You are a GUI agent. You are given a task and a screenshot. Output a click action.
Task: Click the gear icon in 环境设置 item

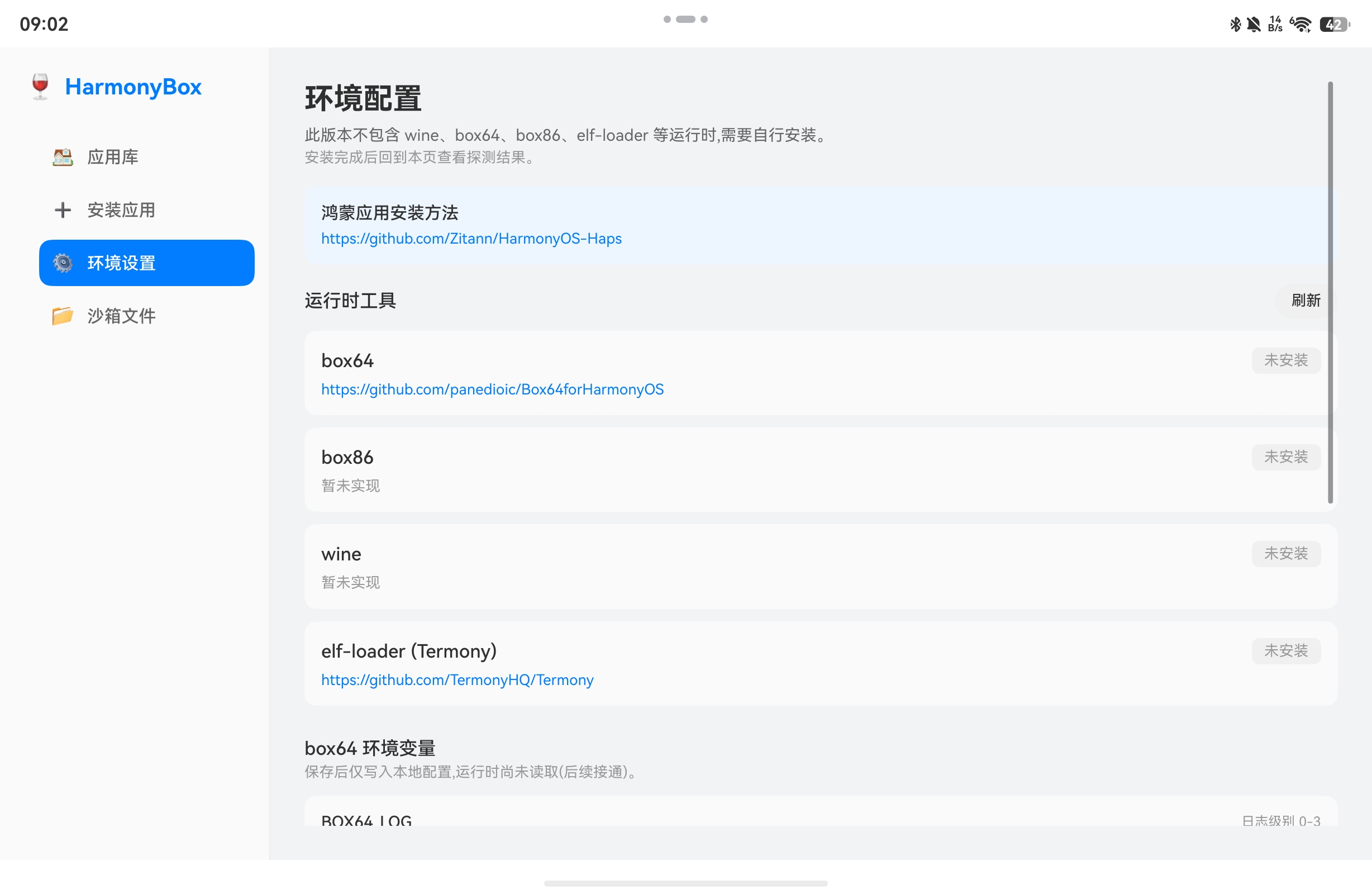click(62, 263)
